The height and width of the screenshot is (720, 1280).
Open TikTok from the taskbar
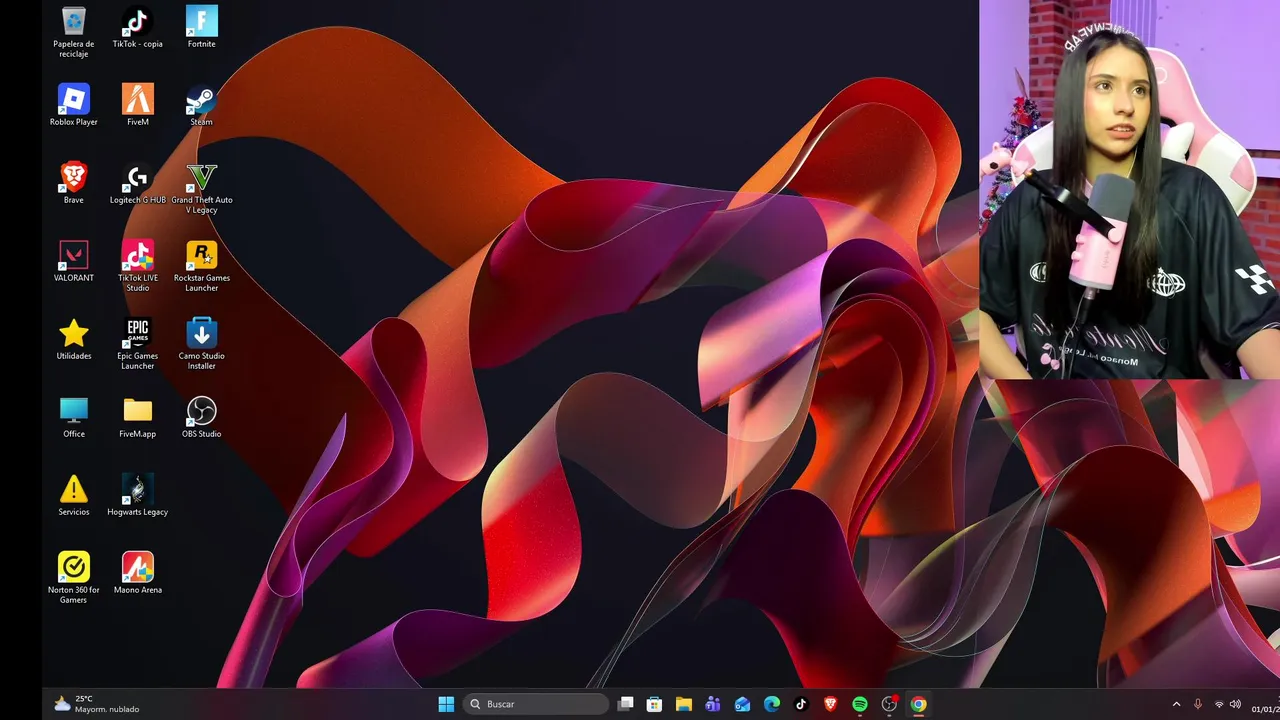pyautogui.click(x=801, y=704)
